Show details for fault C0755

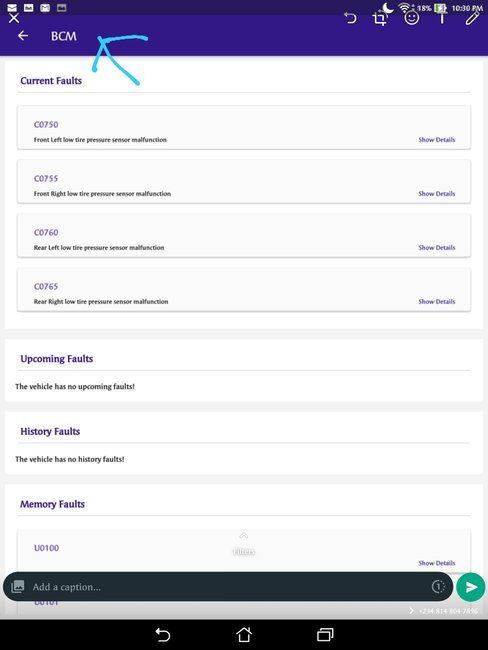[437, 194]
